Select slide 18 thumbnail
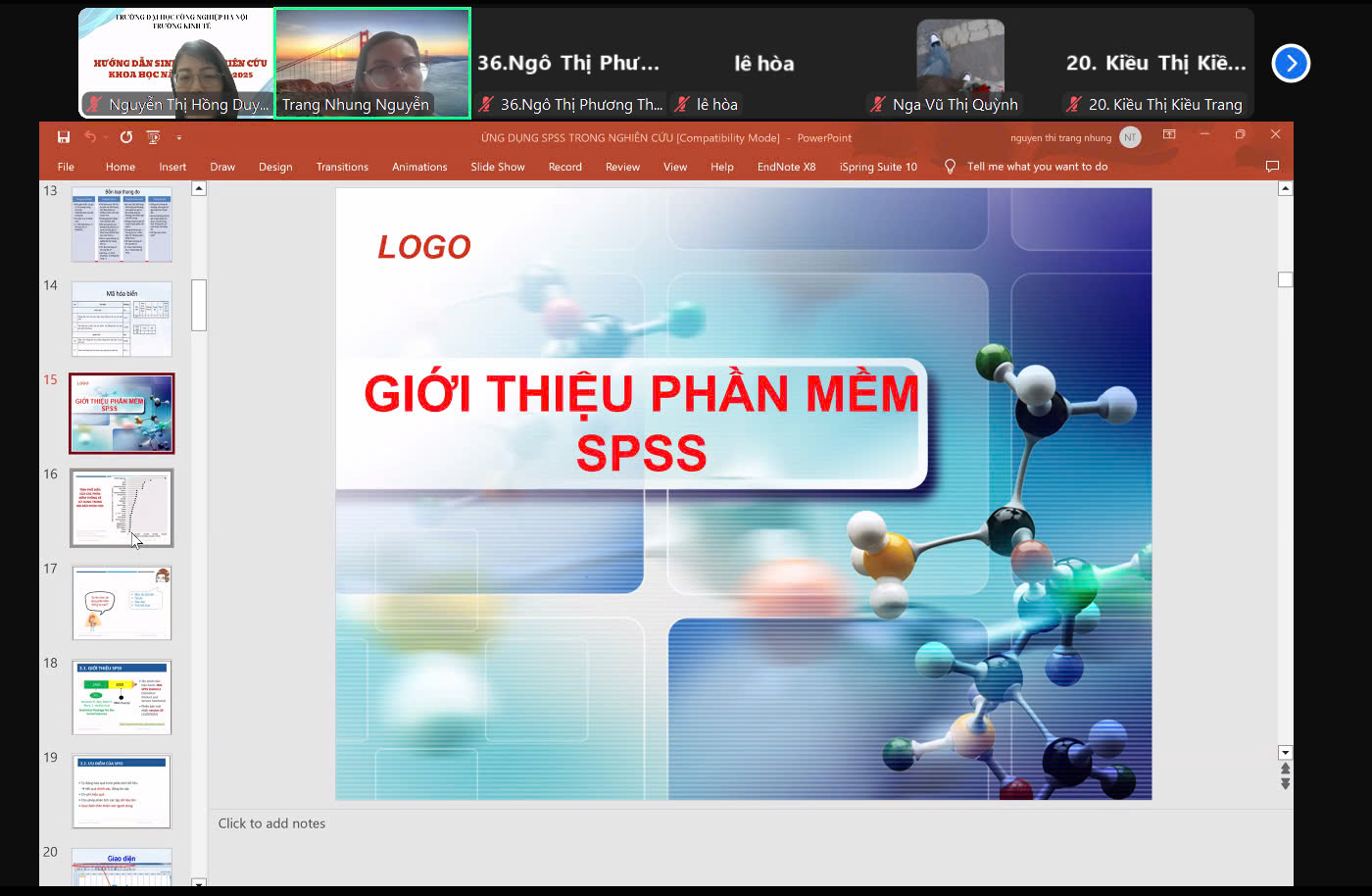The image size is (1372, 896). click(122, 697)
